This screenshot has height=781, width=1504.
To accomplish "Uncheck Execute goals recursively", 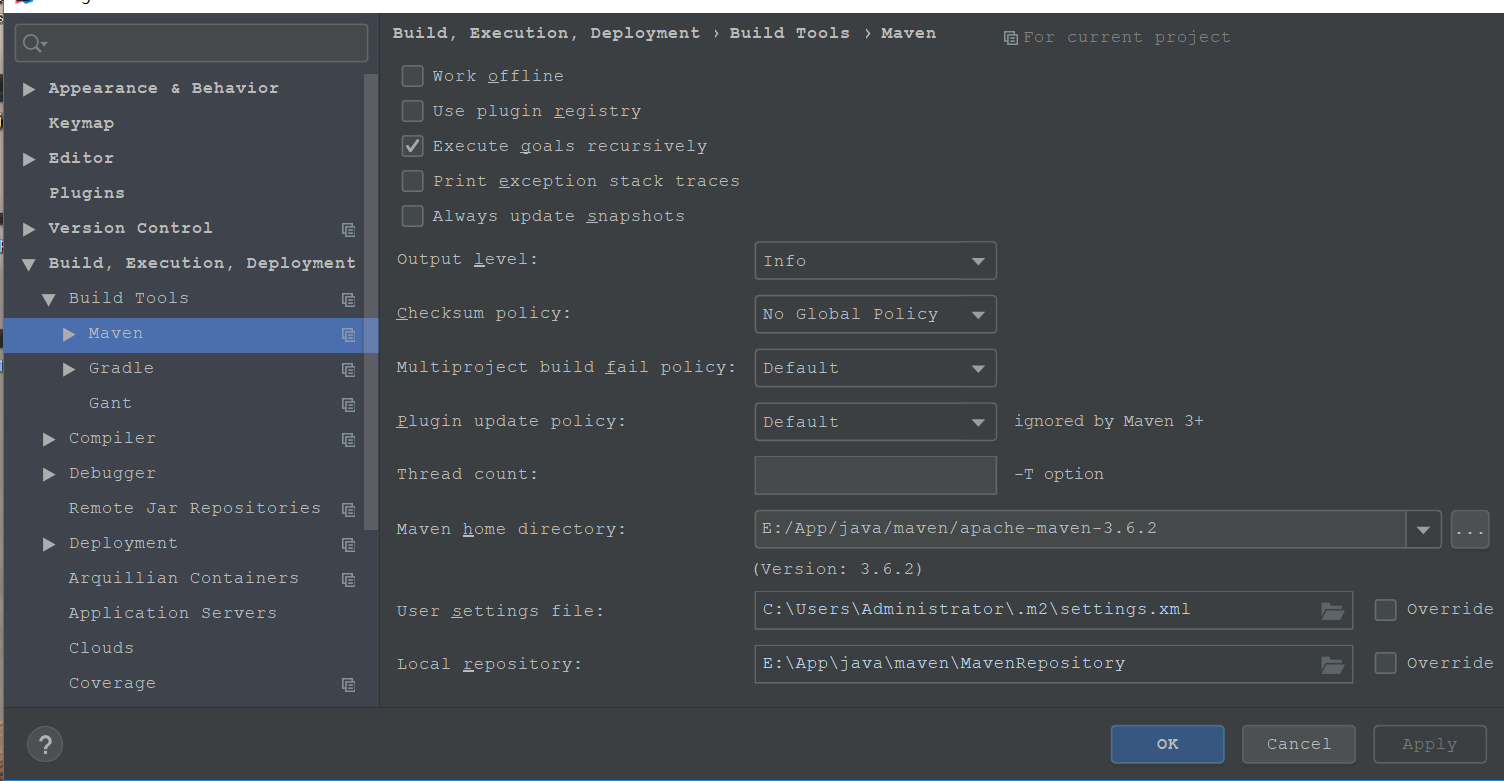I will (412, 146).
